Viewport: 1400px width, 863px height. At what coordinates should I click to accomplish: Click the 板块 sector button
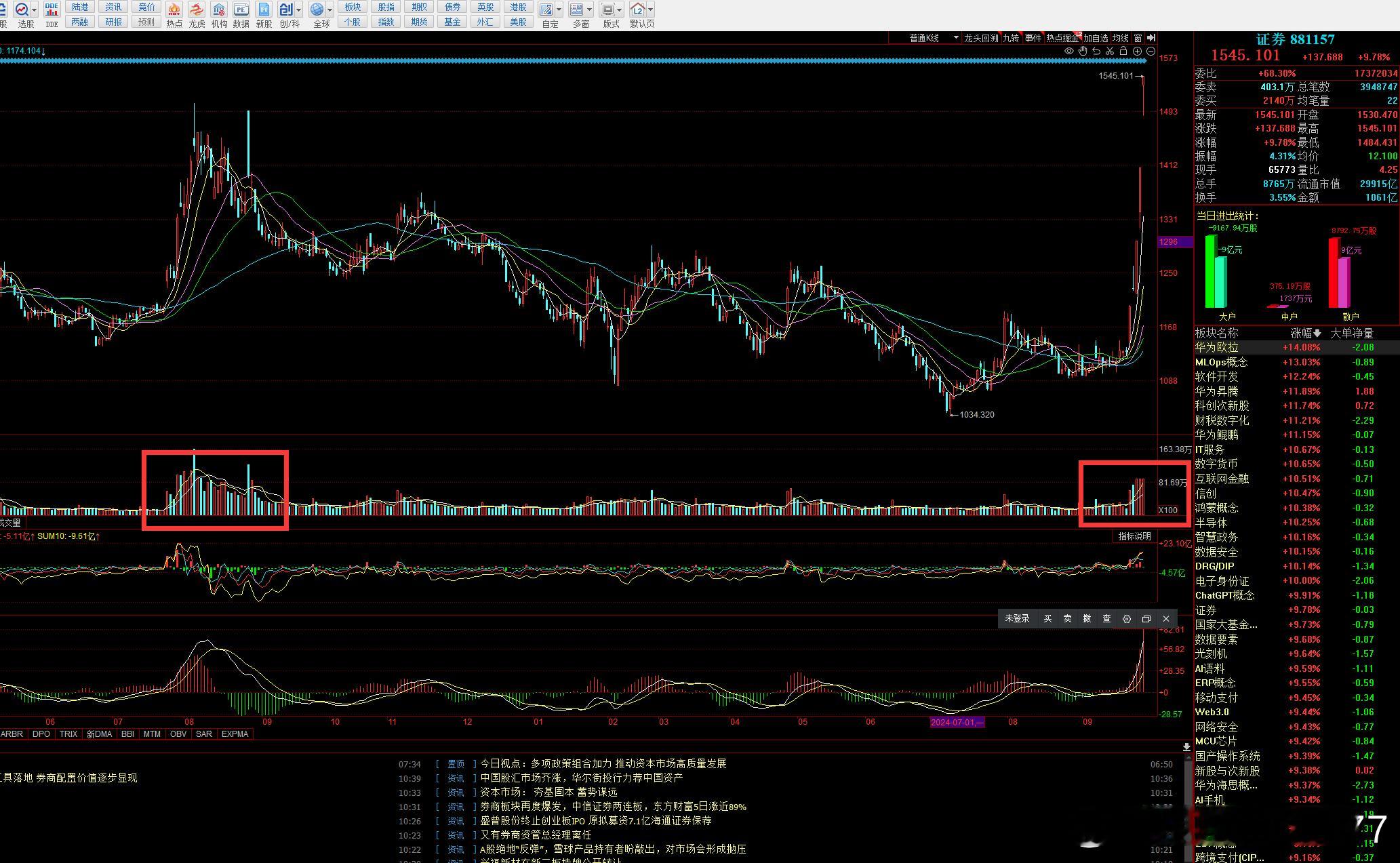tap(353, 7)
